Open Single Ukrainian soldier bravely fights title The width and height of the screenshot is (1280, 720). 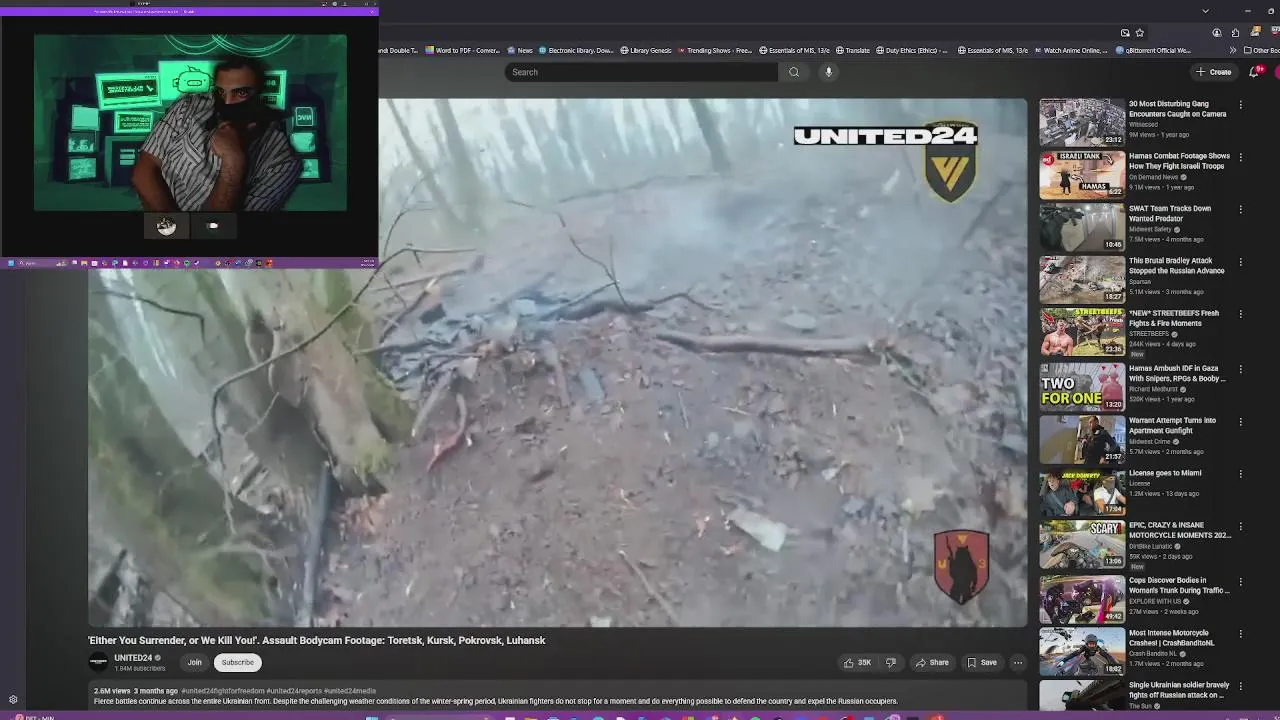click(x=1179, y=690)
